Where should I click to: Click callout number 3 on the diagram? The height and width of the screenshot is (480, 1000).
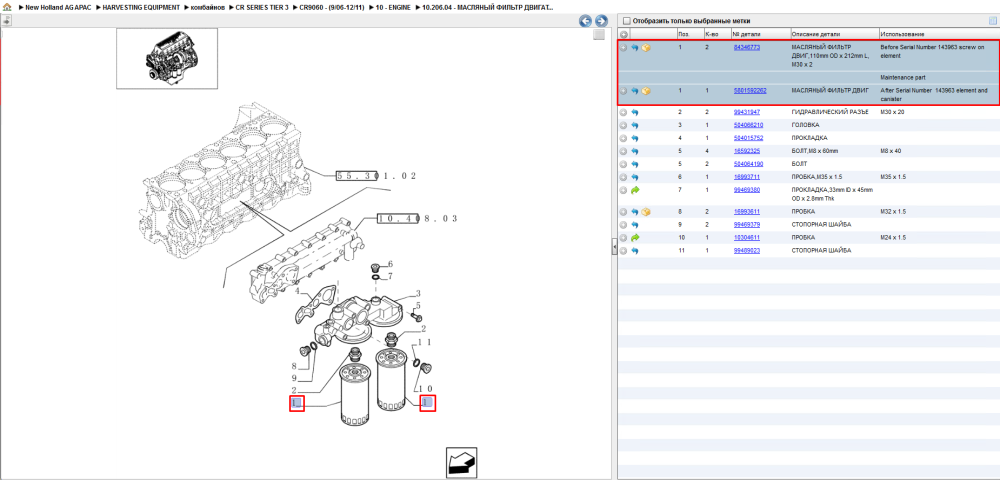(418, 294)
